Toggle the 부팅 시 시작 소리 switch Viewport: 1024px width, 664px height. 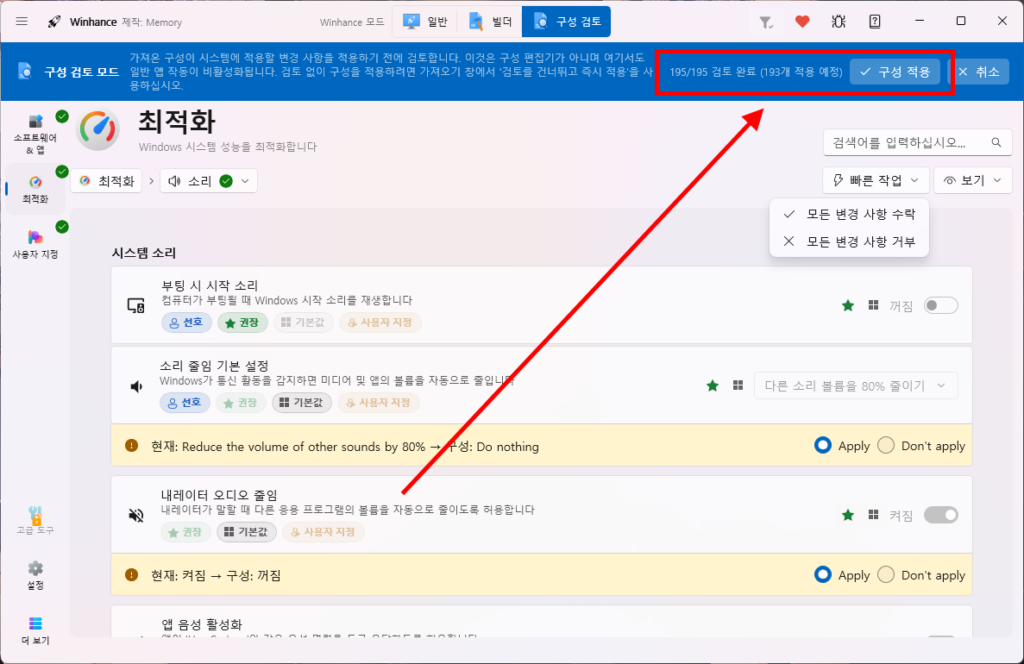pos(940,306)
